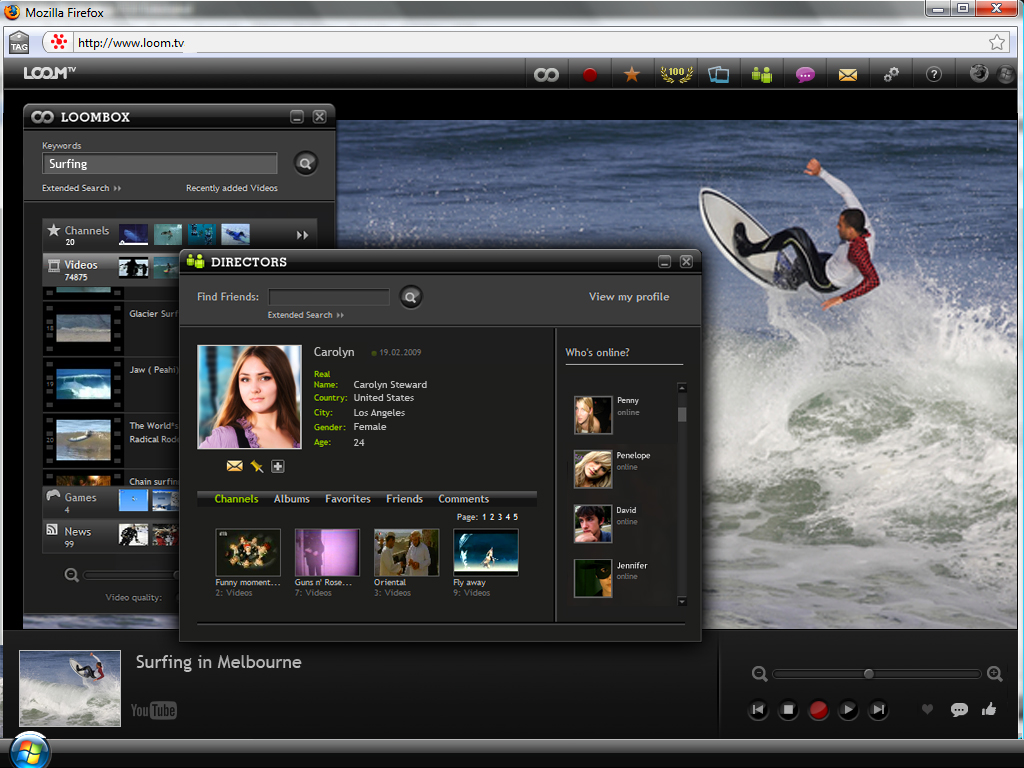Click the red record icon in top toolbar
1024x768 pixels.
point(590,75)
